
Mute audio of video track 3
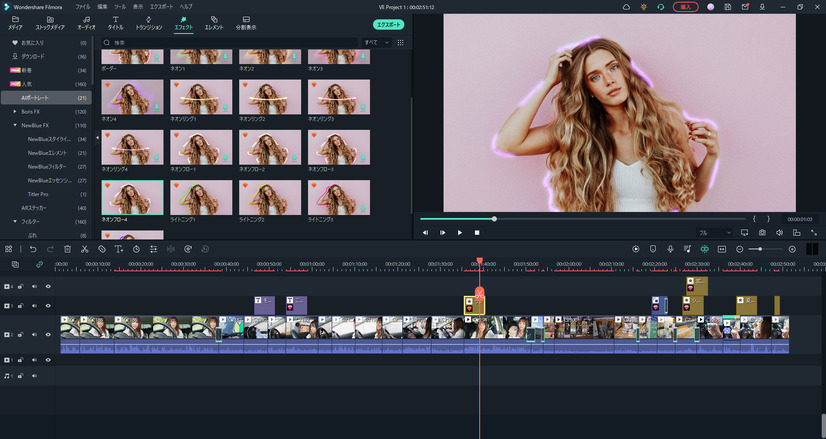[x=34, y=306]
